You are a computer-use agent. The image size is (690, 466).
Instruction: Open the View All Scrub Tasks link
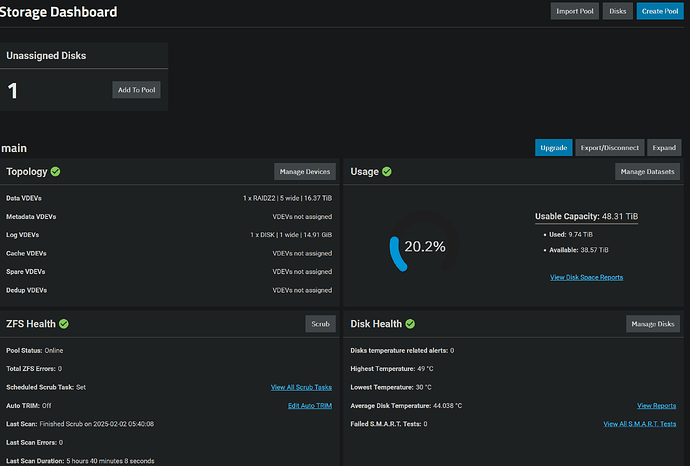pyautogui.click(x=301, y=387)
